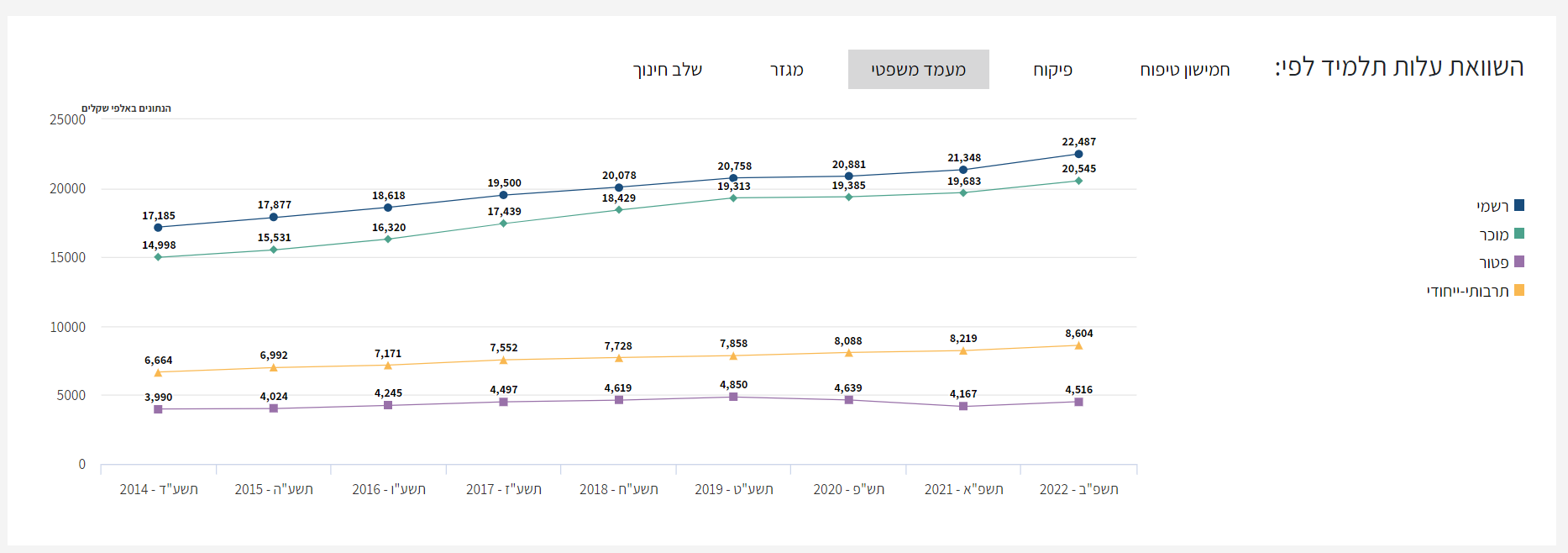Select the שלב חינוך tab
The image size is (1568, 553).
(x=668, y=70)
